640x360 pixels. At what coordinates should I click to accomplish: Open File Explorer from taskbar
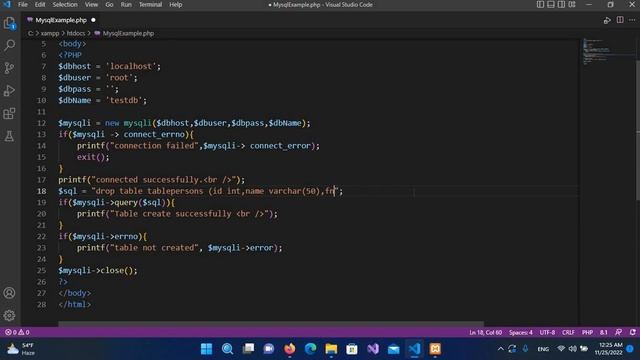pyautogui.click(x=331, y=349)
